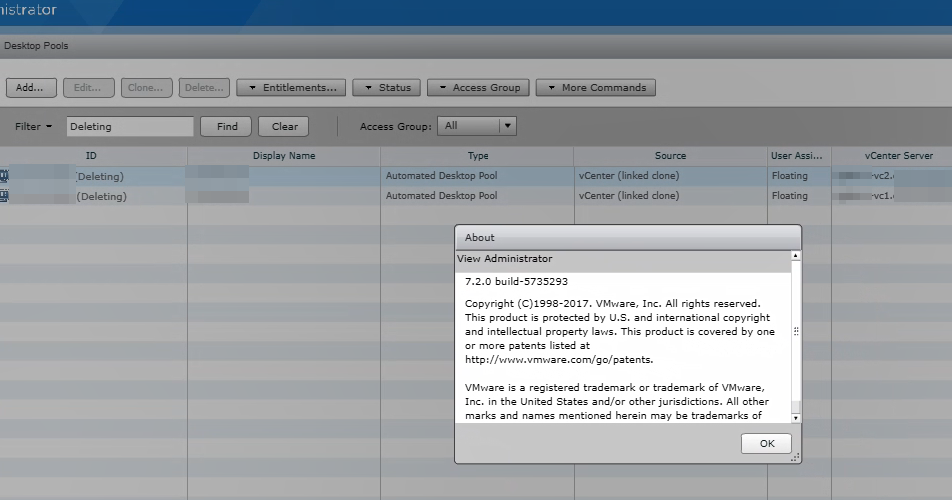Sort by the ID column header
The image size is (952, 500).
(91, 156)
